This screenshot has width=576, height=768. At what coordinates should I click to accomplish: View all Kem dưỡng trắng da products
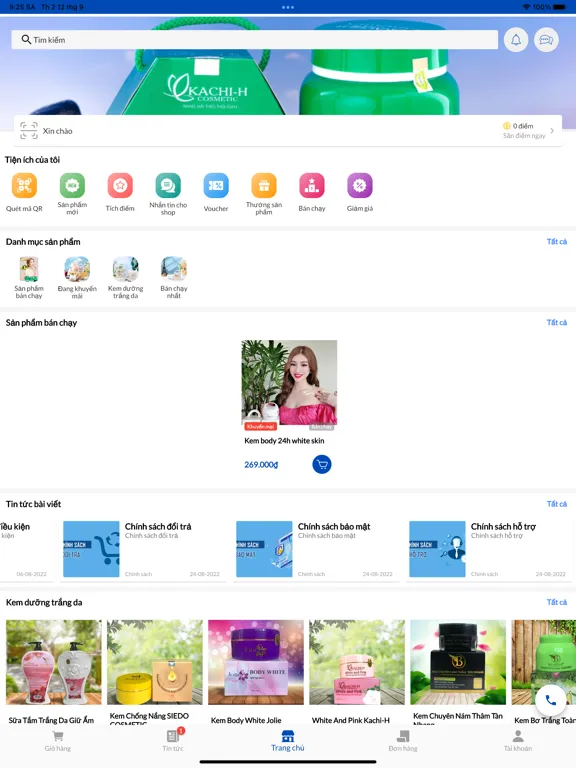(x=556, y=602)
